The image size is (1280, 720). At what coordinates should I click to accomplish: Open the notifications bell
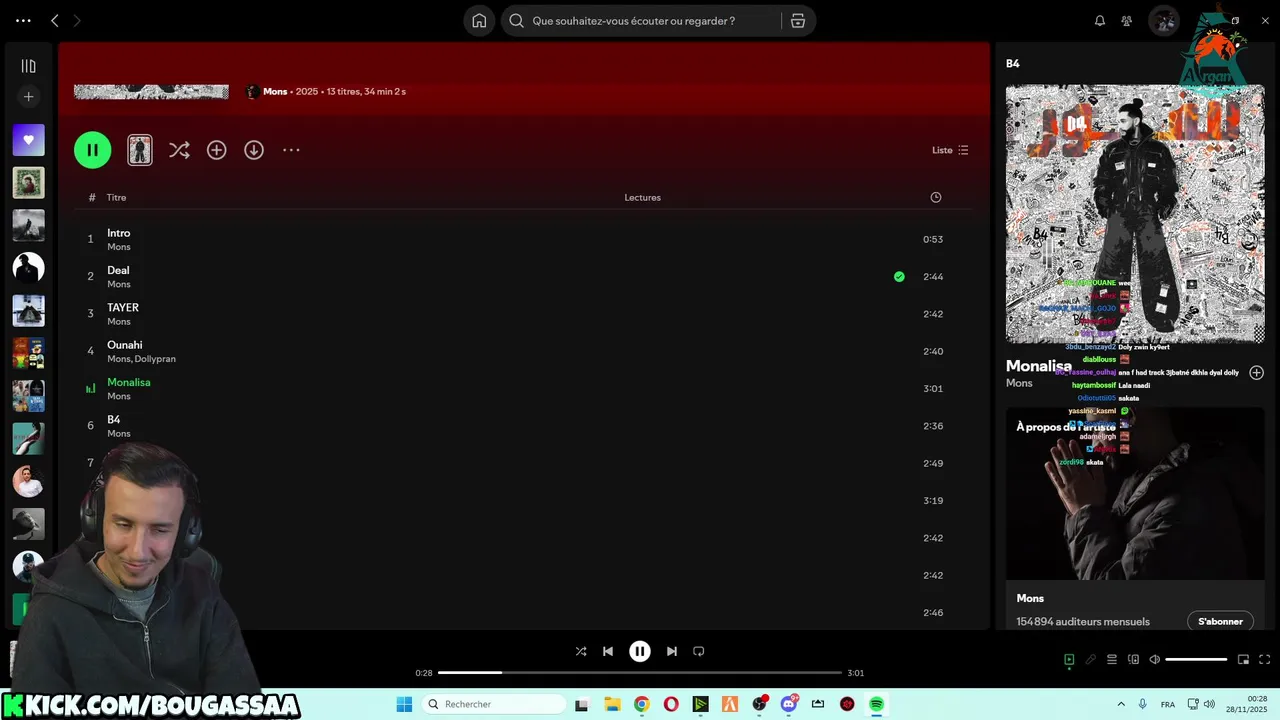(1100, 21)
